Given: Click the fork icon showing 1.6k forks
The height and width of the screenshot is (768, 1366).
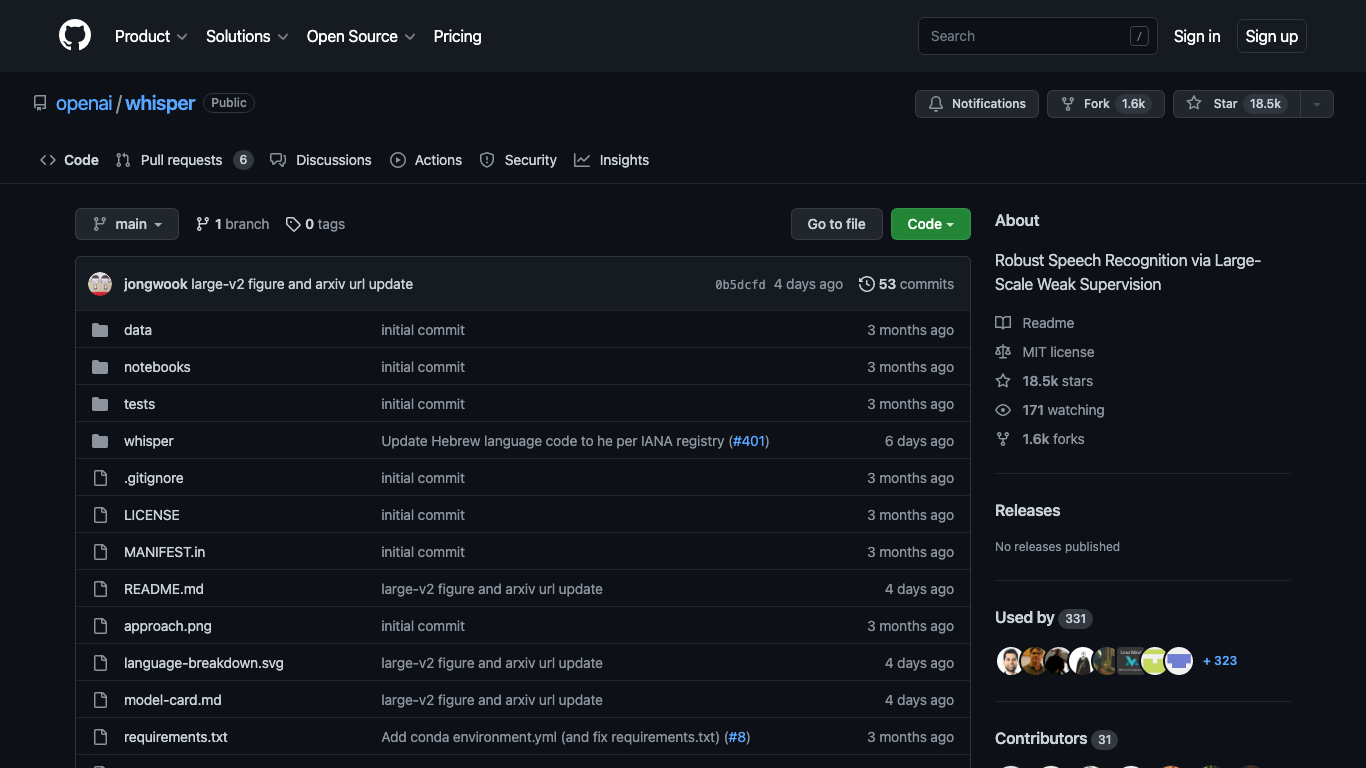Looking at the screenshot, I should (1003, 438).
